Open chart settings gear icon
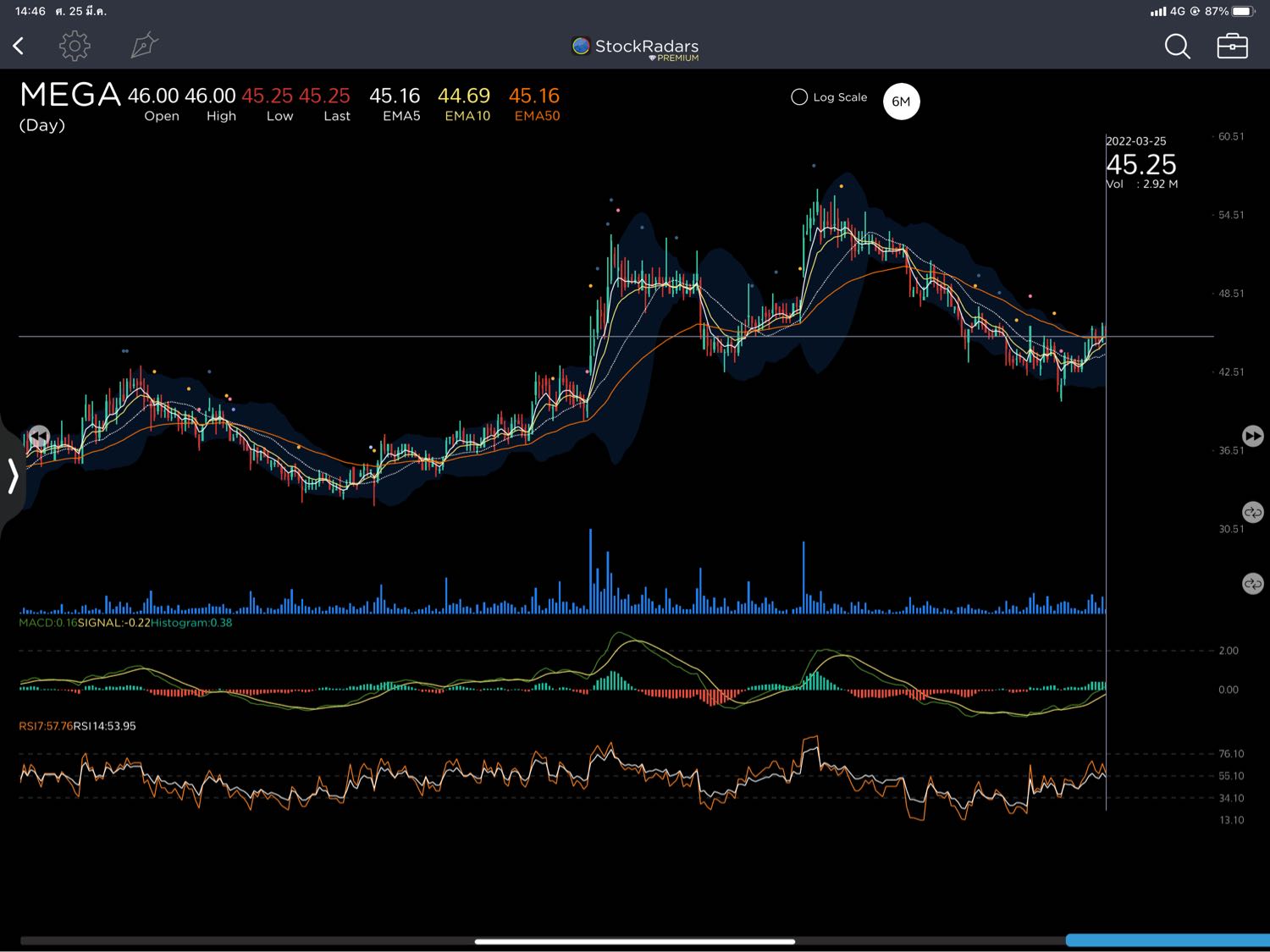 [x=75, y=46]
